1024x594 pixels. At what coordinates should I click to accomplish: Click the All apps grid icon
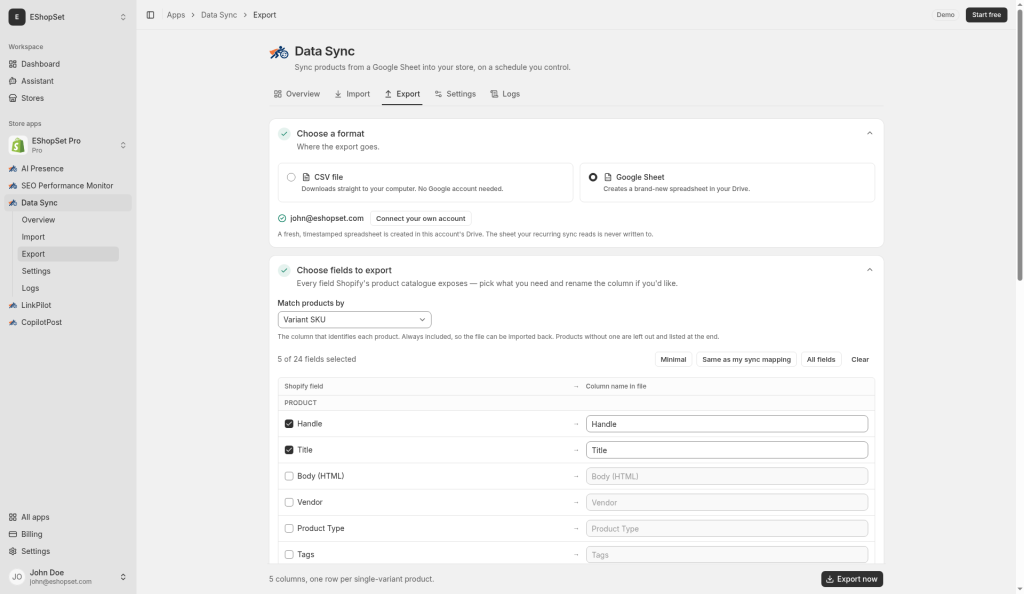[12, 517]
